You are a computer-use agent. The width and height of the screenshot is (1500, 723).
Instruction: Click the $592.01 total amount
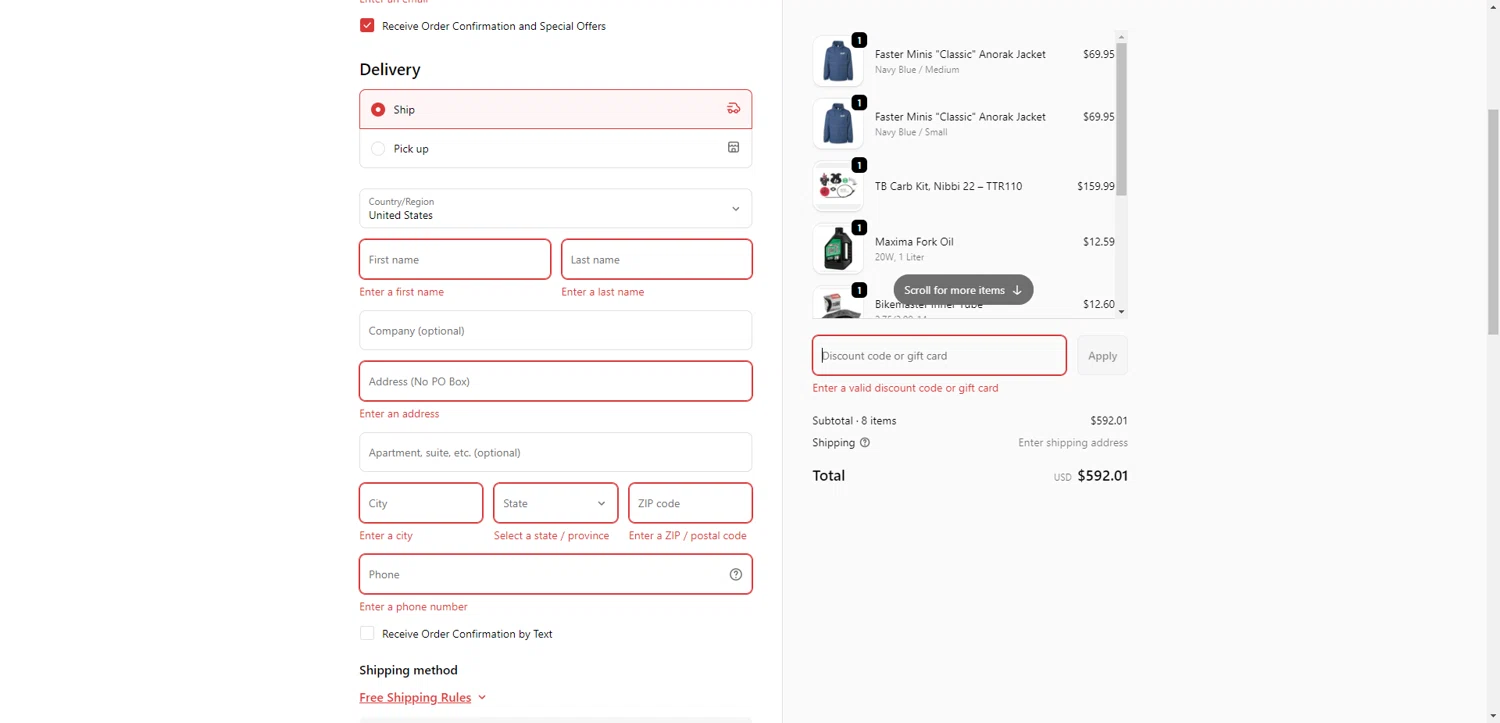coord(1102,476)
